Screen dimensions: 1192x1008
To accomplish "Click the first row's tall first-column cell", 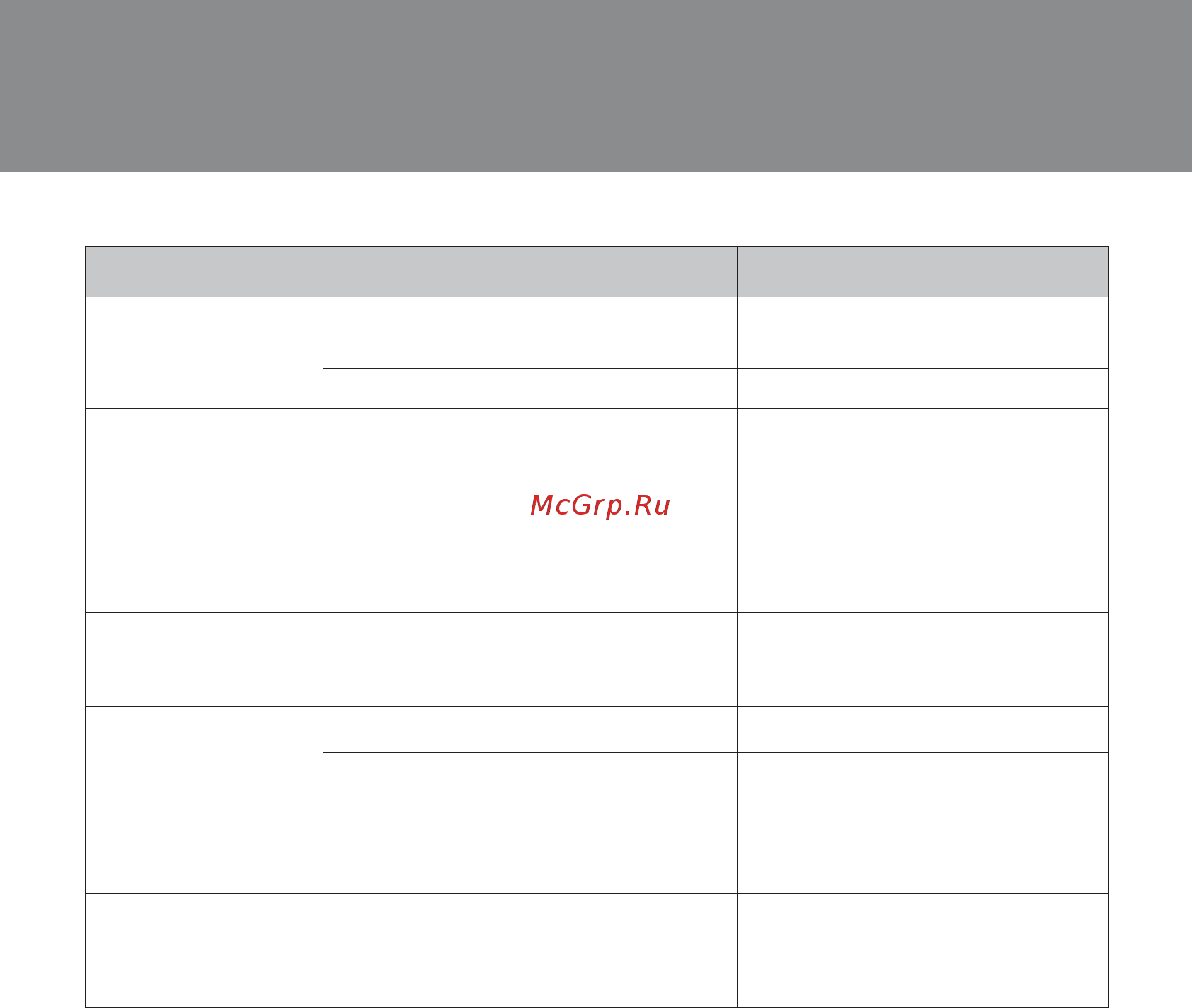I will point(205,353).
